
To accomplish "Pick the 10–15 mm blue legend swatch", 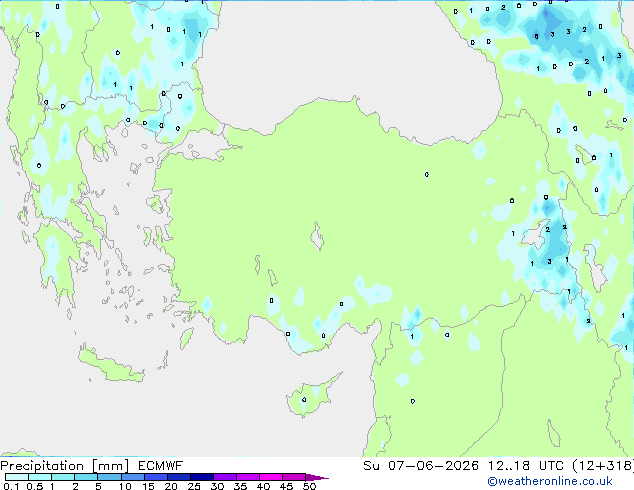I will [x=132, y=477].
